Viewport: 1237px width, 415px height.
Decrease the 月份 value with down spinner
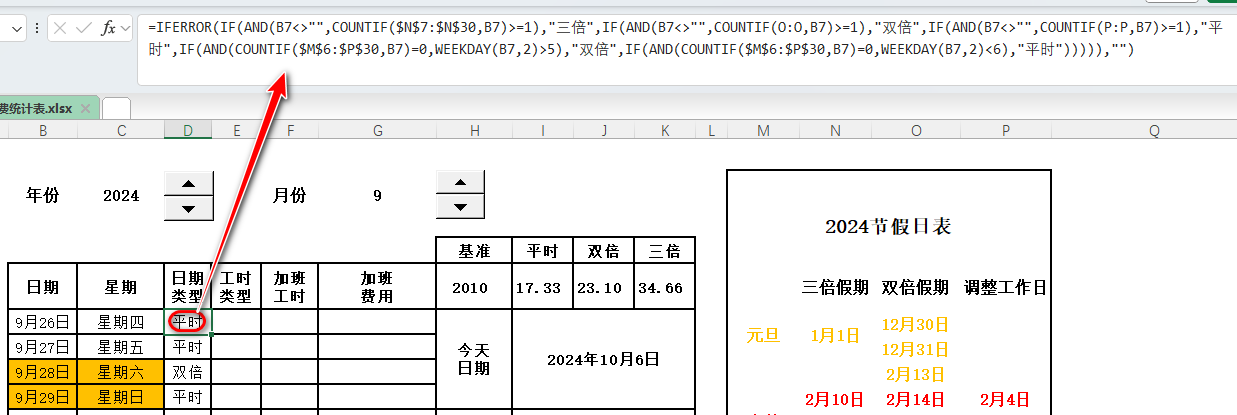click(x=461, y=207)
